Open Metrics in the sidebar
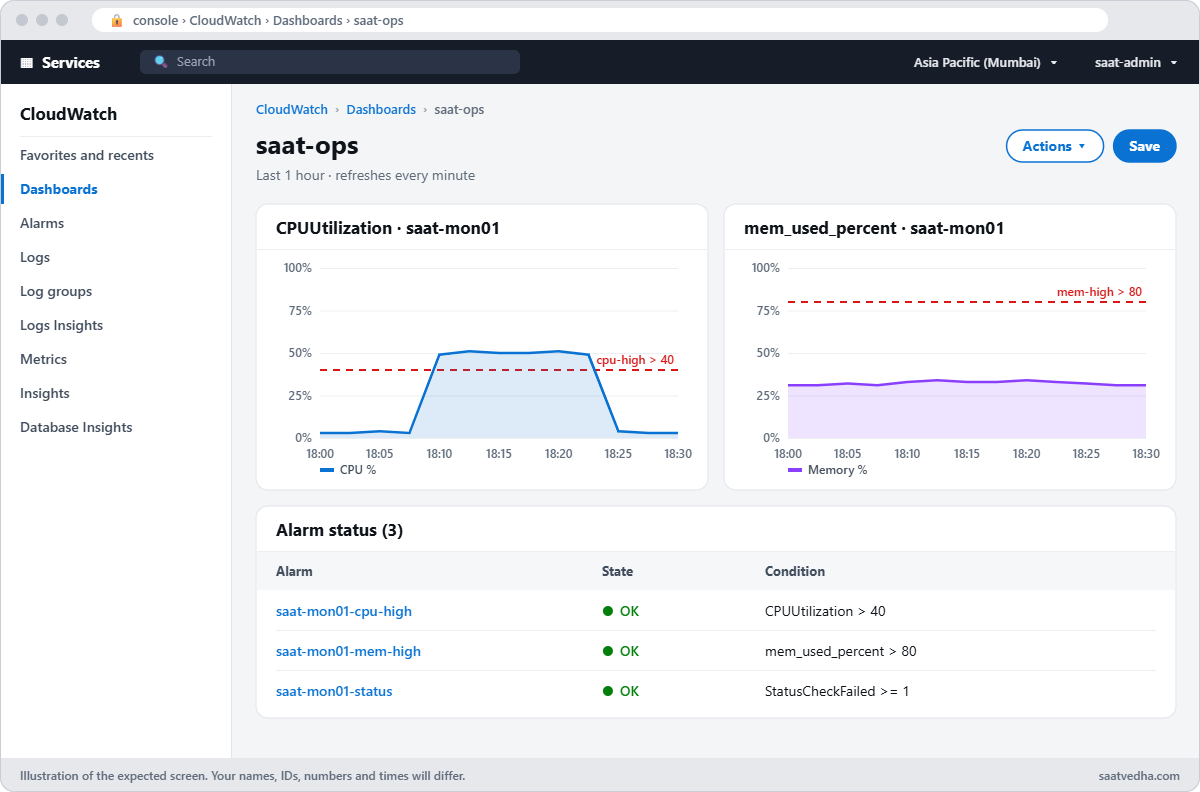 tap(44, 359)
